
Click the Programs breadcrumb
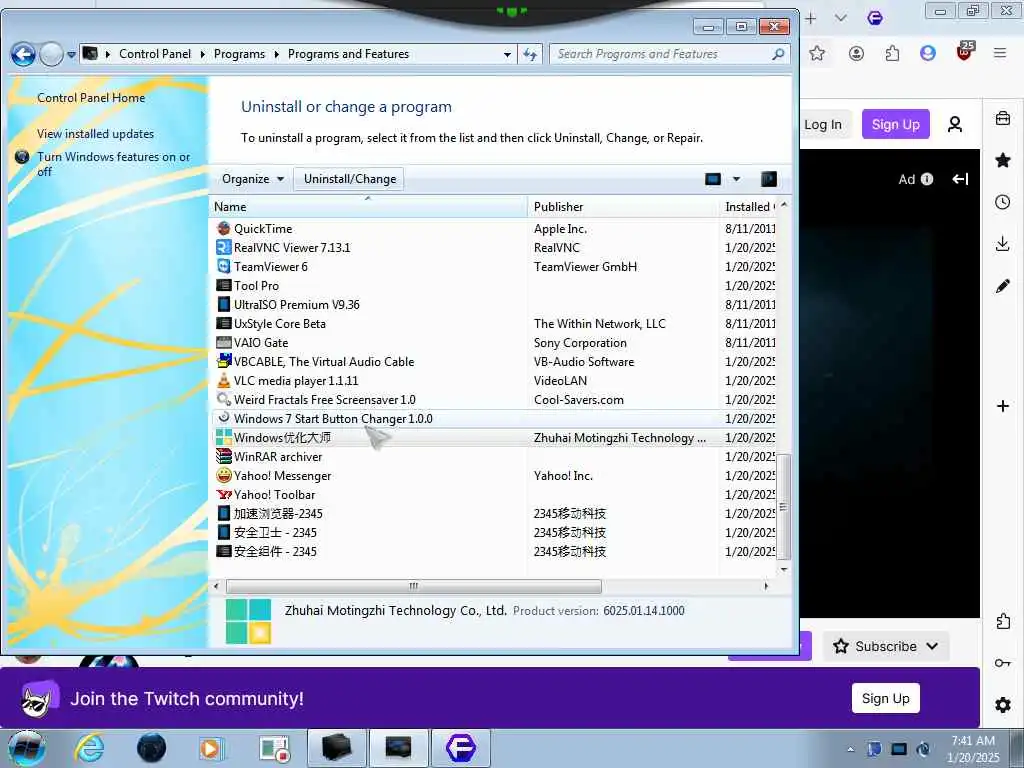click(x=239, y=54)
